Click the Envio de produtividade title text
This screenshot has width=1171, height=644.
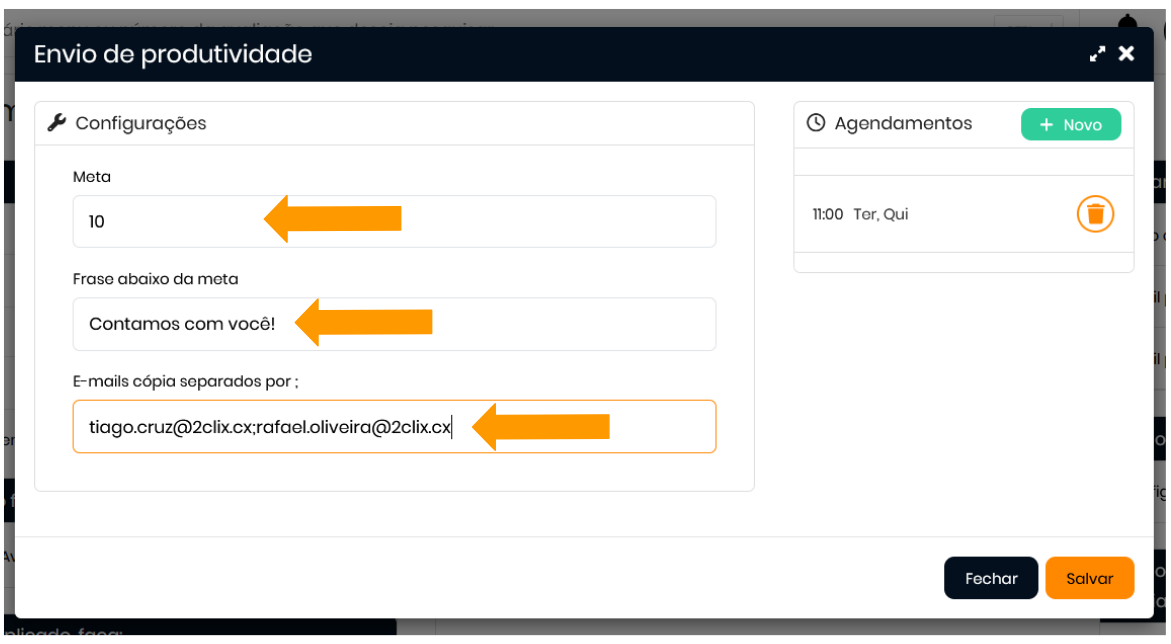pyautogui.click(x=173, y=54)
